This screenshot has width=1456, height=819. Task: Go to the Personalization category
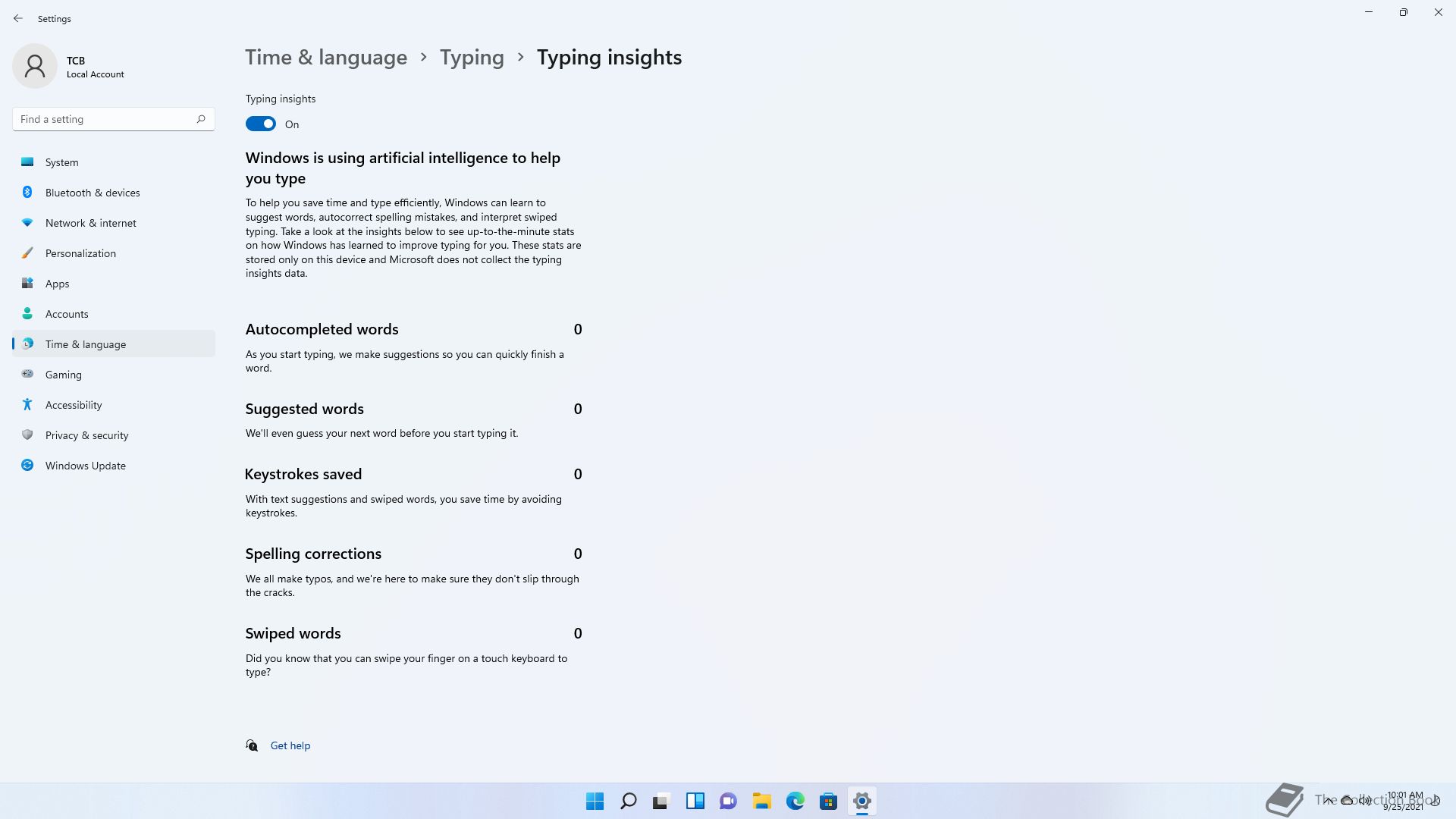(114, 253)
